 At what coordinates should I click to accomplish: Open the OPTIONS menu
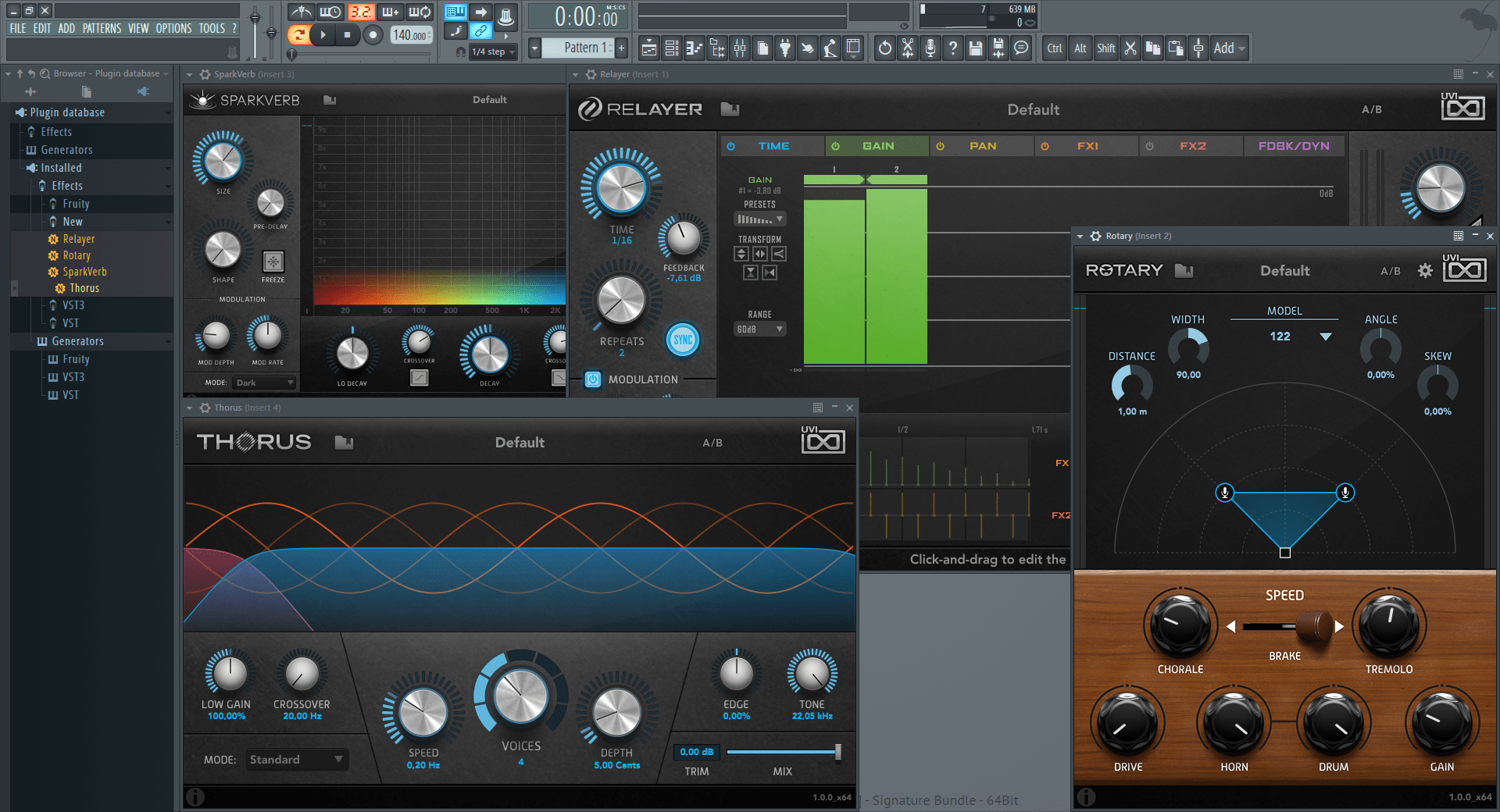coord(173,28)
